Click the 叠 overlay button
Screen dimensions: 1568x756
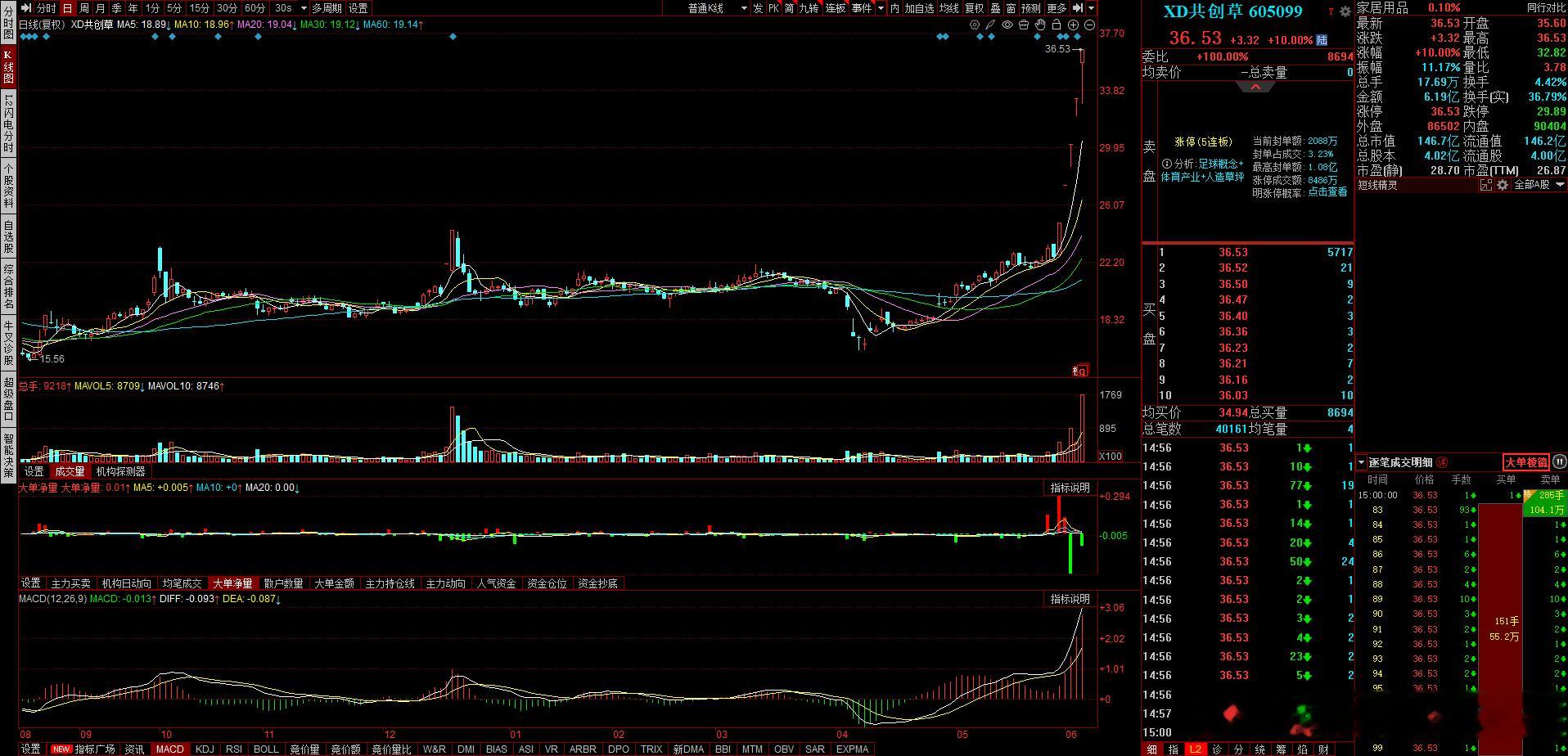[995, 7]
